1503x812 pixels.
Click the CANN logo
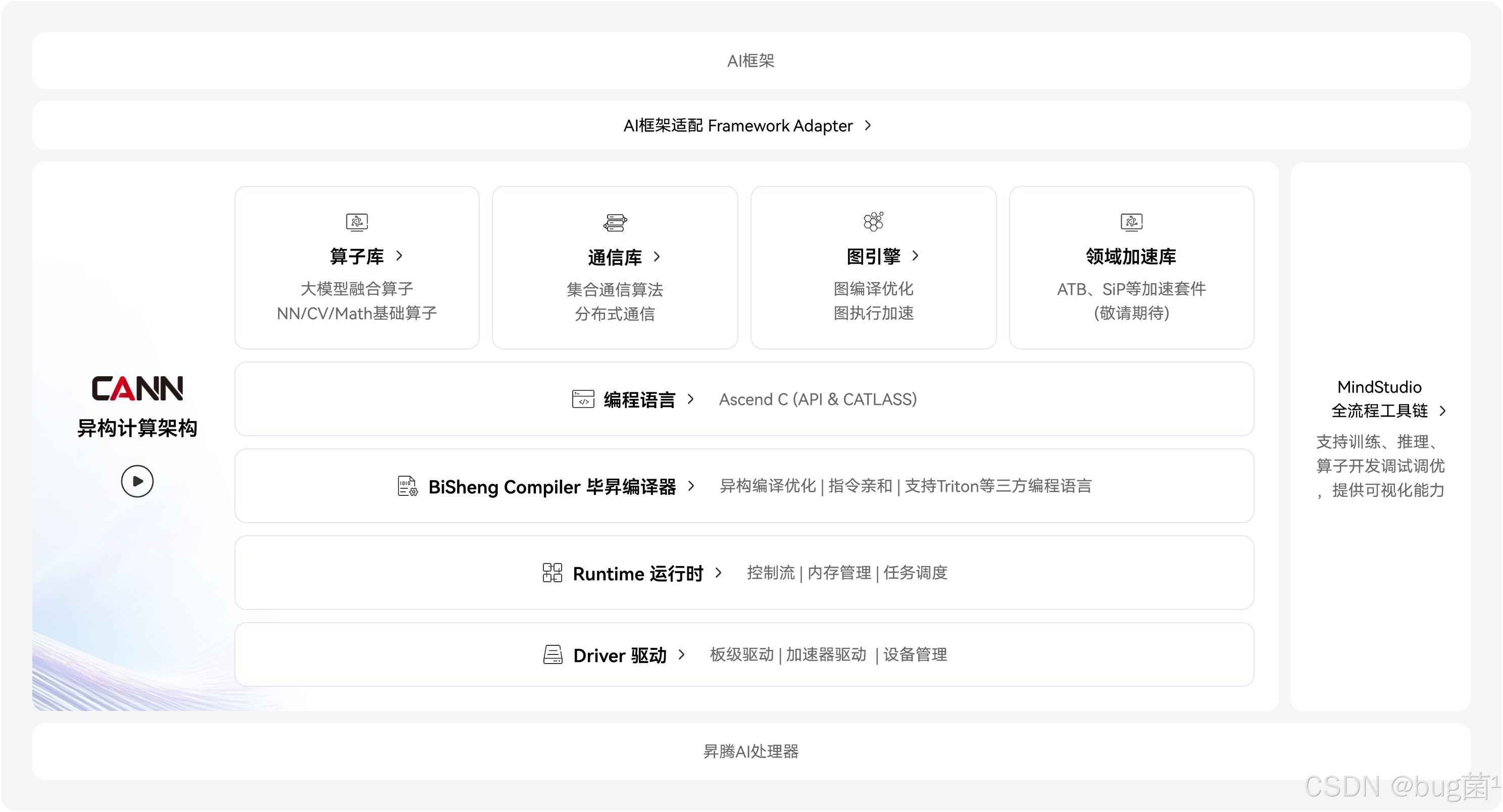coord(137,388)
